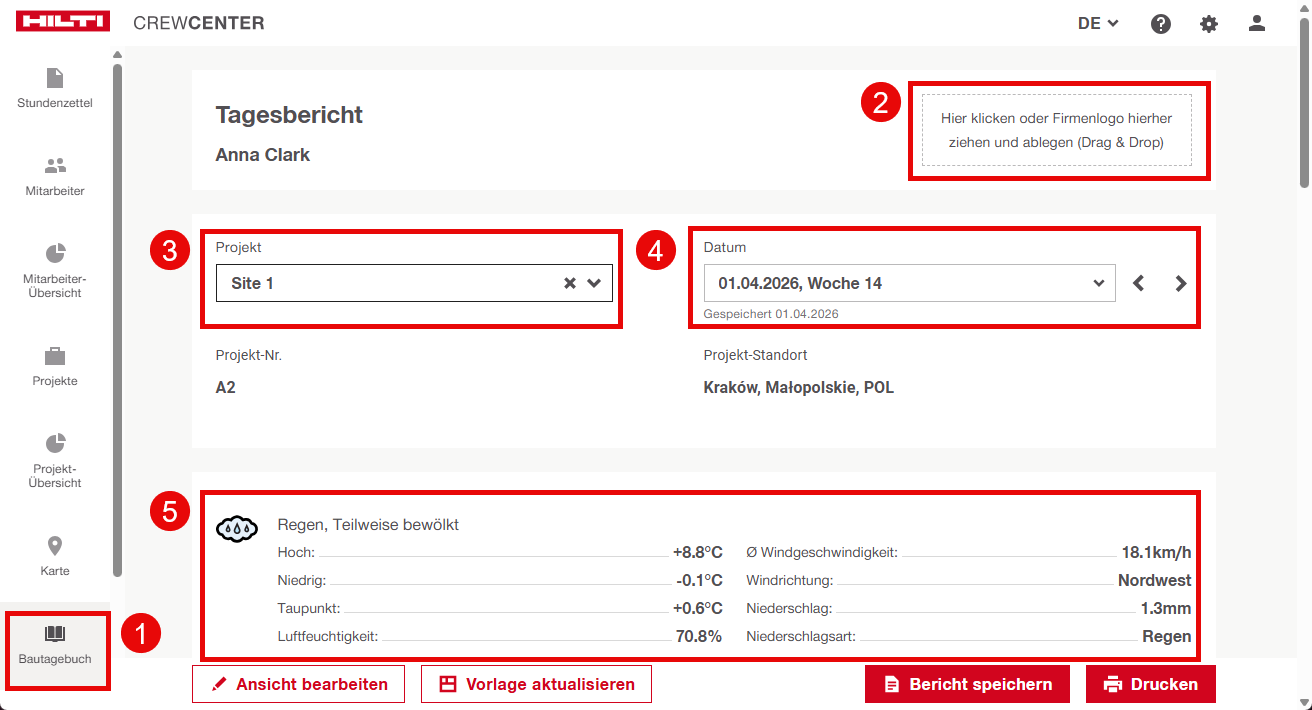Go to the Mitarbeiter page

tap(55, 176)
